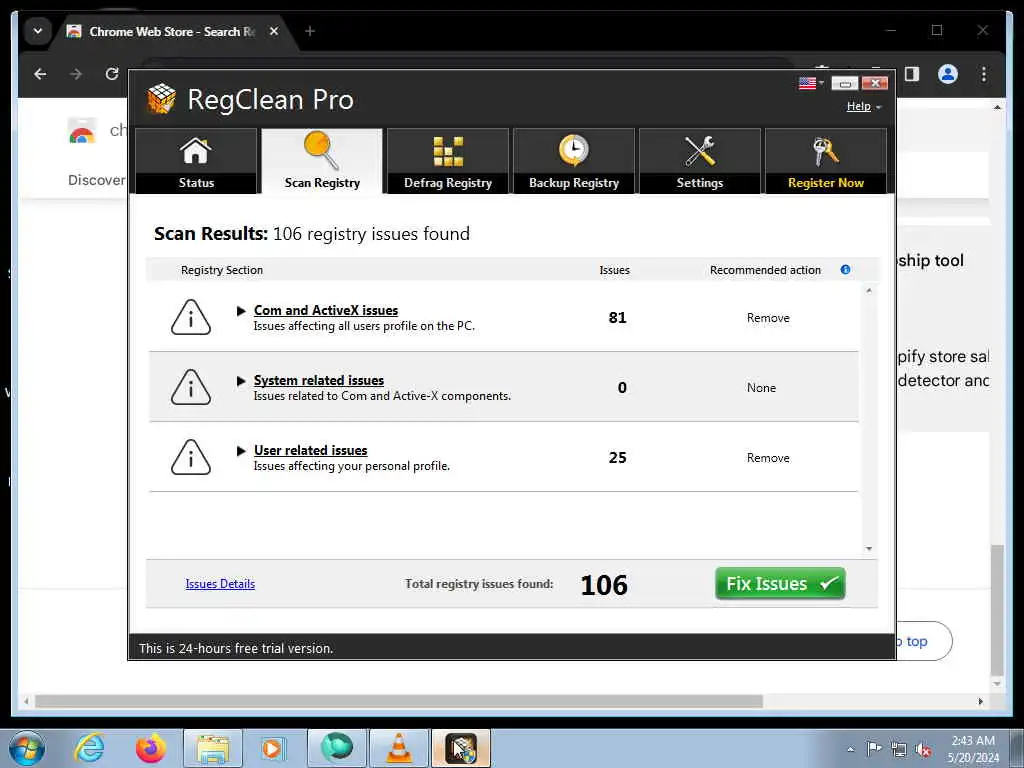Switch to the Scan Registry tab
Viewport: 1024px width, 768px height.
pos(322,161)
